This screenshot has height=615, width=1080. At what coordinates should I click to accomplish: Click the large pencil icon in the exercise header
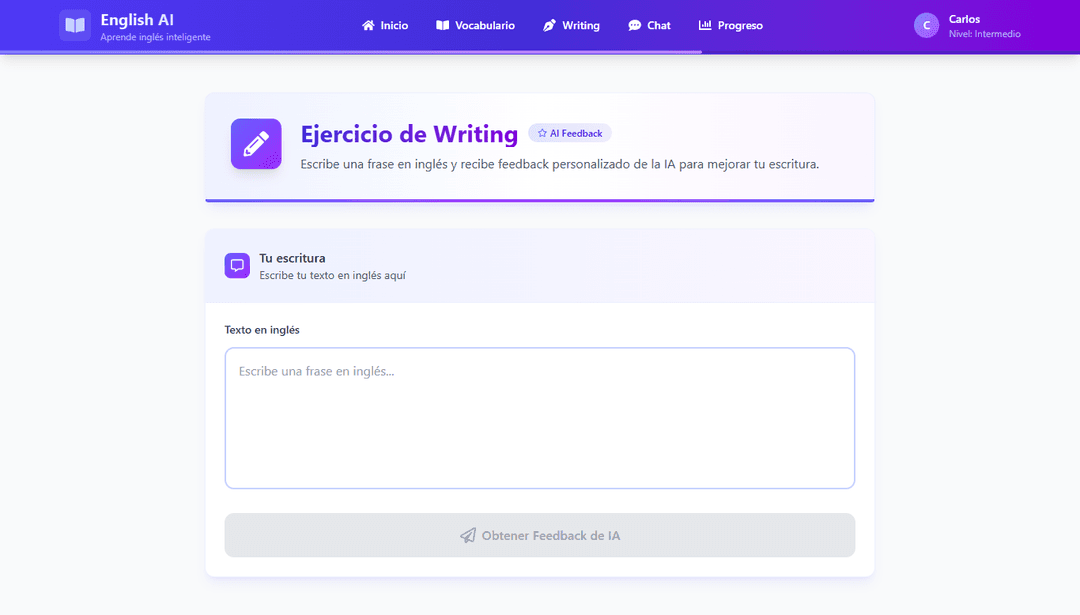(256, 144)
